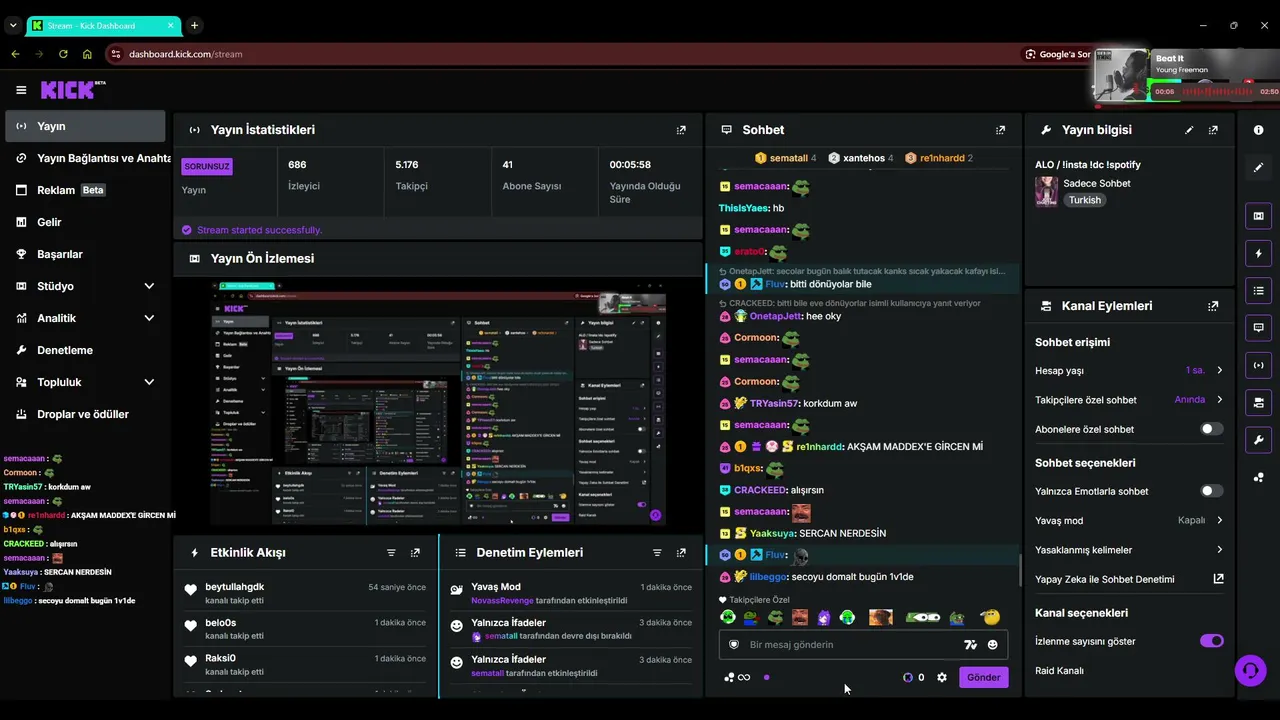Open chat settings gear next to Gönder
Image resolution: width=1280 pixels, height=720 pixels.
[x=942, y=677]
